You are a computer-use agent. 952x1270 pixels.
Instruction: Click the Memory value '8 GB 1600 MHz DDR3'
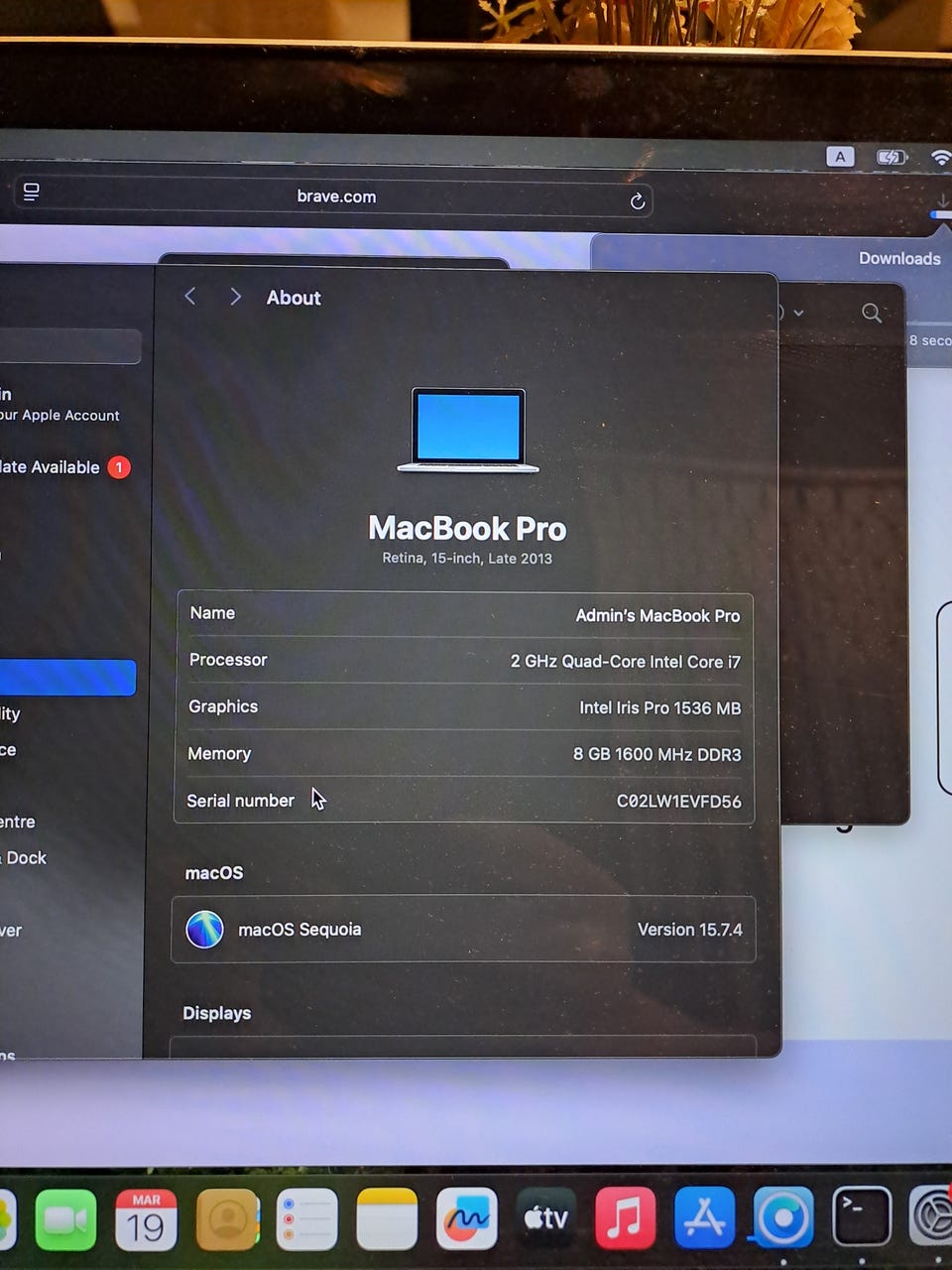(656, 755)
